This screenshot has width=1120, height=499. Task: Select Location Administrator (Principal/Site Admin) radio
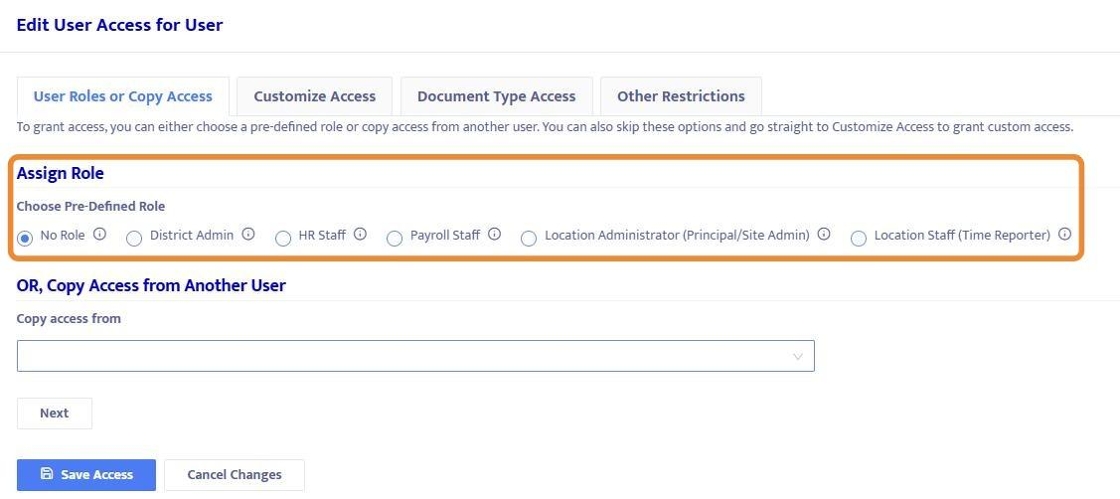click(x=528, y=238)
